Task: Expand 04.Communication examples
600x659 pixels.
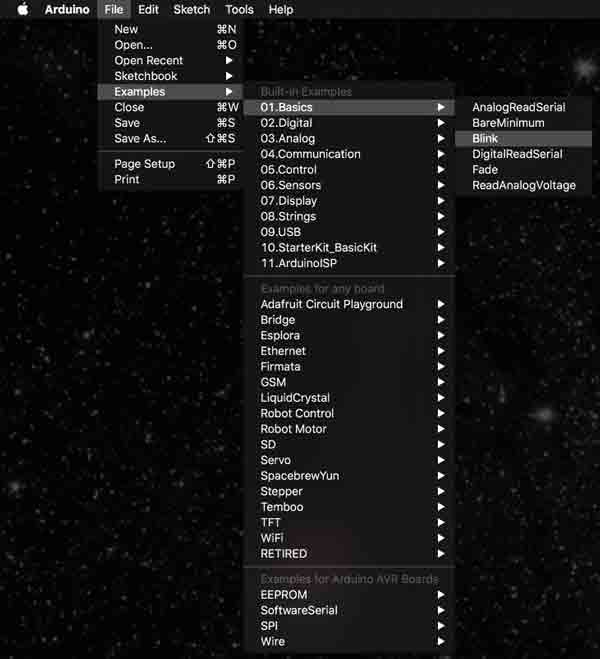Action: (x=350, y=154)
